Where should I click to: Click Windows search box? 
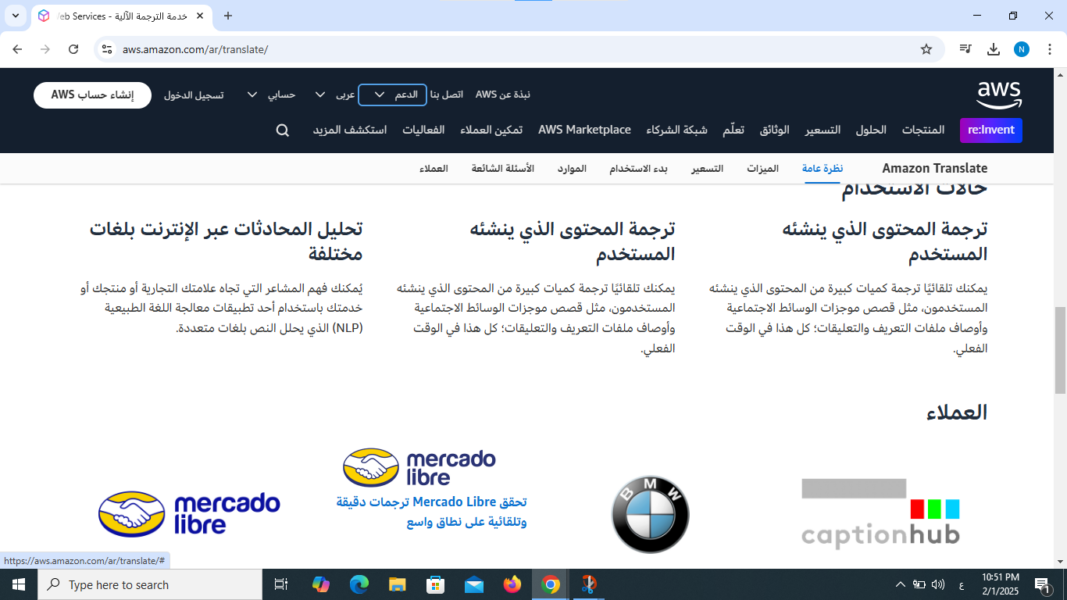pyautogui.click(x=150, y=584)
